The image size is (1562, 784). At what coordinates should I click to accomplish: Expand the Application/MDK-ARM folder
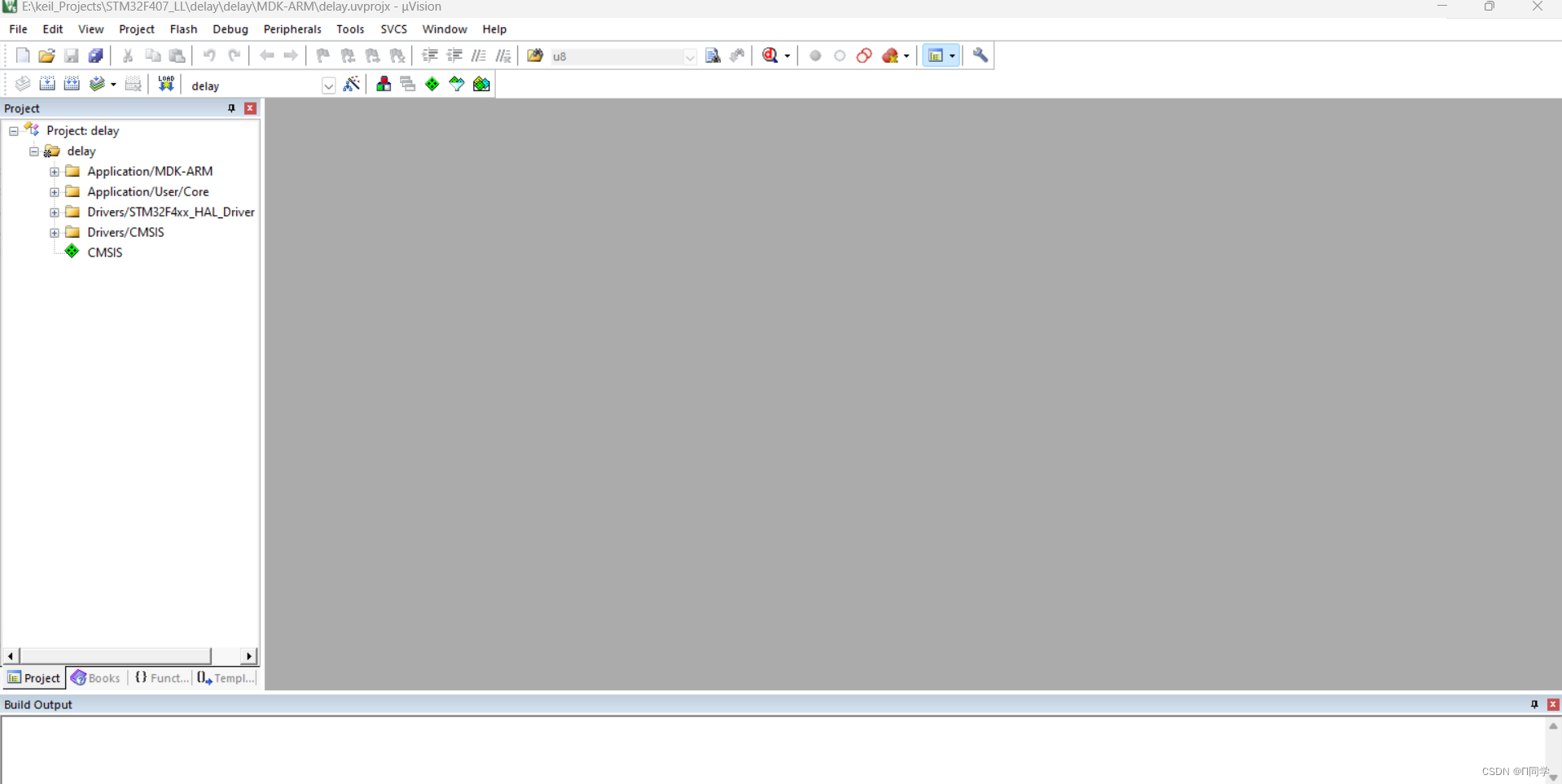click(x=55, y=172)
